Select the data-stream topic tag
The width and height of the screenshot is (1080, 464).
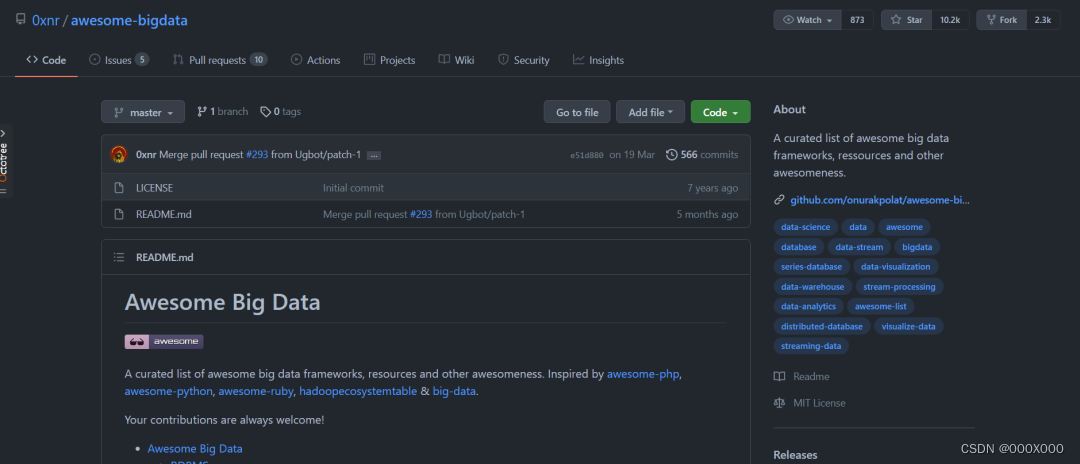(859, 247)
